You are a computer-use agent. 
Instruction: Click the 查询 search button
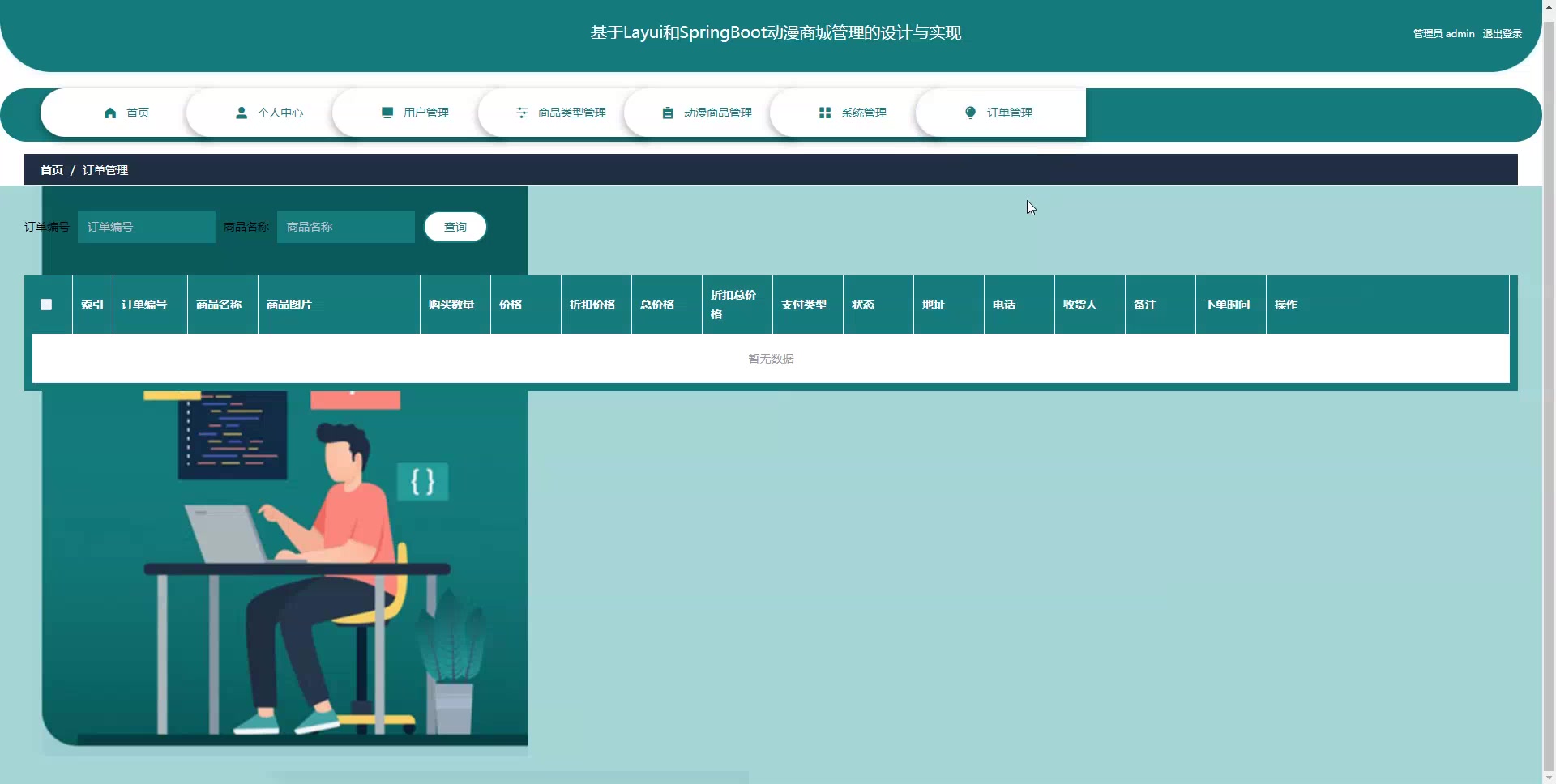(x=455, y=227)
